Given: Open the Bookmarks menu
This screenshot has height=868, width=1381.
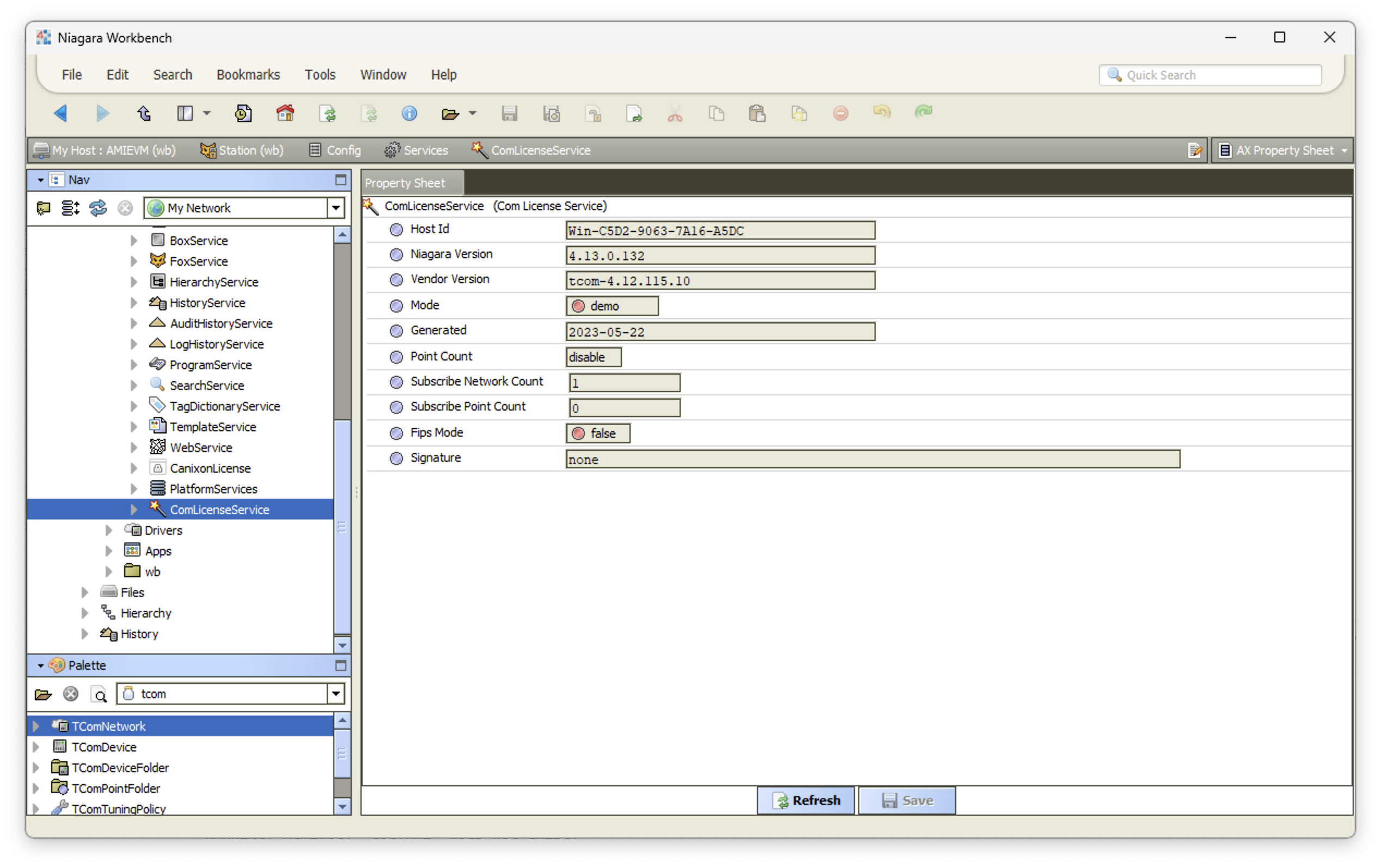Looking at the screenshot, I should coord(248,75).
